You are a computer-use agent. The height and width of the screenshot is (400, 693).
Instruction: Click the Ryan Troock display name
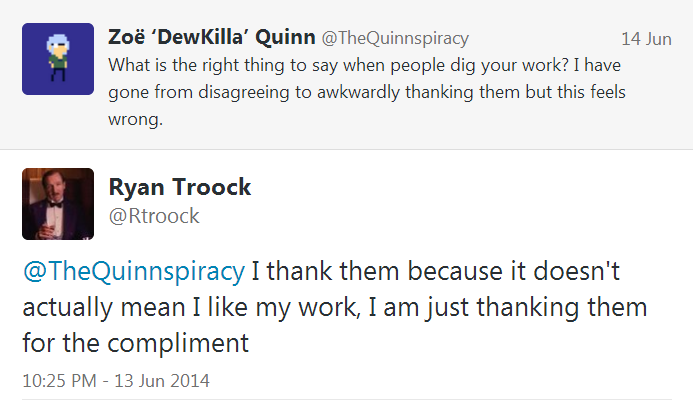click(180, 187)
